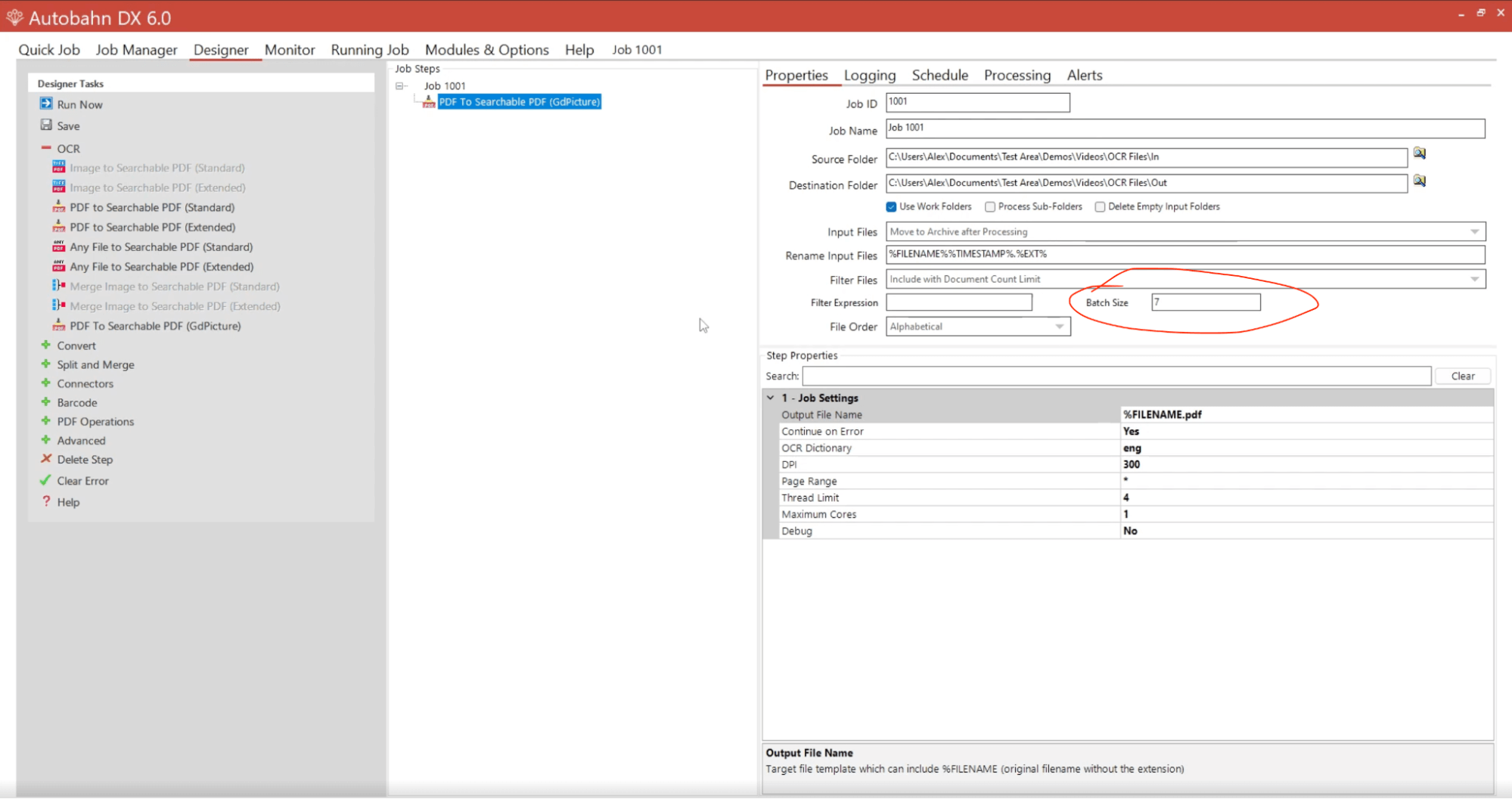
Task: Select the PDF To Searchable PDF (GdPicture) task icon
Action: pyautogui.click(x=58, y=326)
